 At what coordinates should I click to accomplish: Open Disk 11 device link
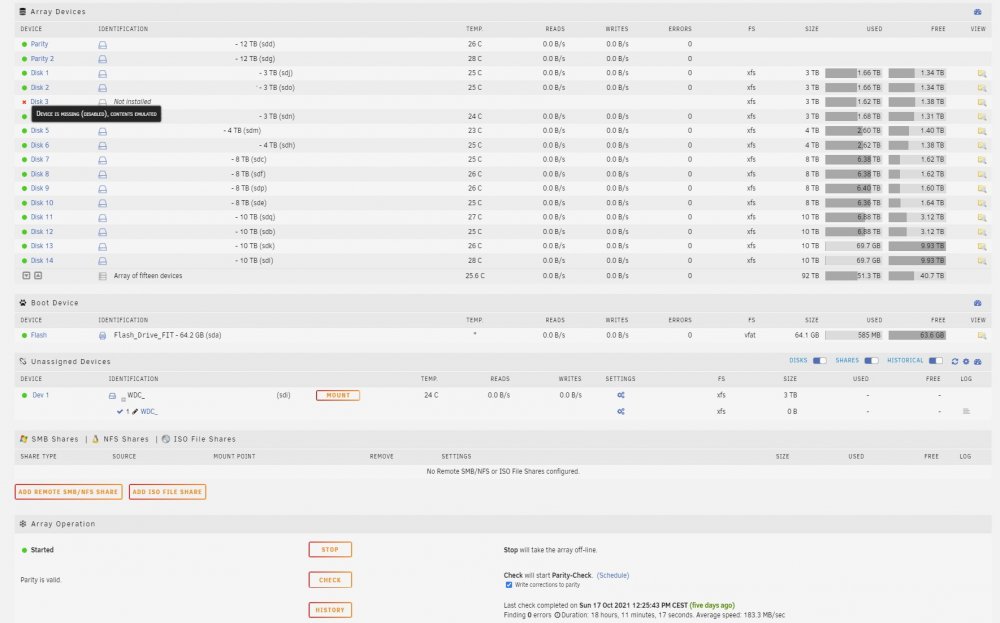[x=41, y=217]
